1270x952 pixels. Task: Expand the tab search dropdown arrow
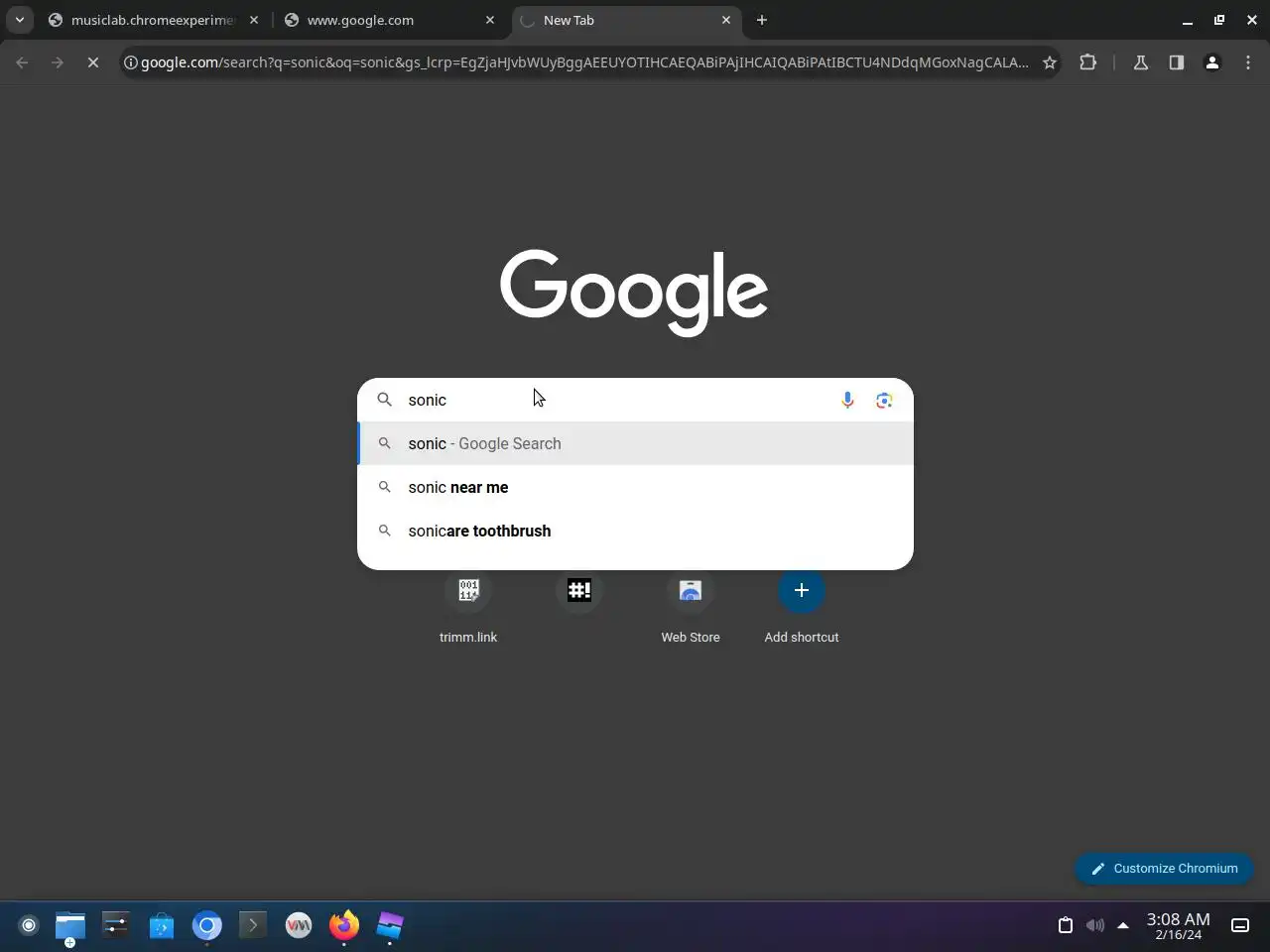click(x=19, y=20)
